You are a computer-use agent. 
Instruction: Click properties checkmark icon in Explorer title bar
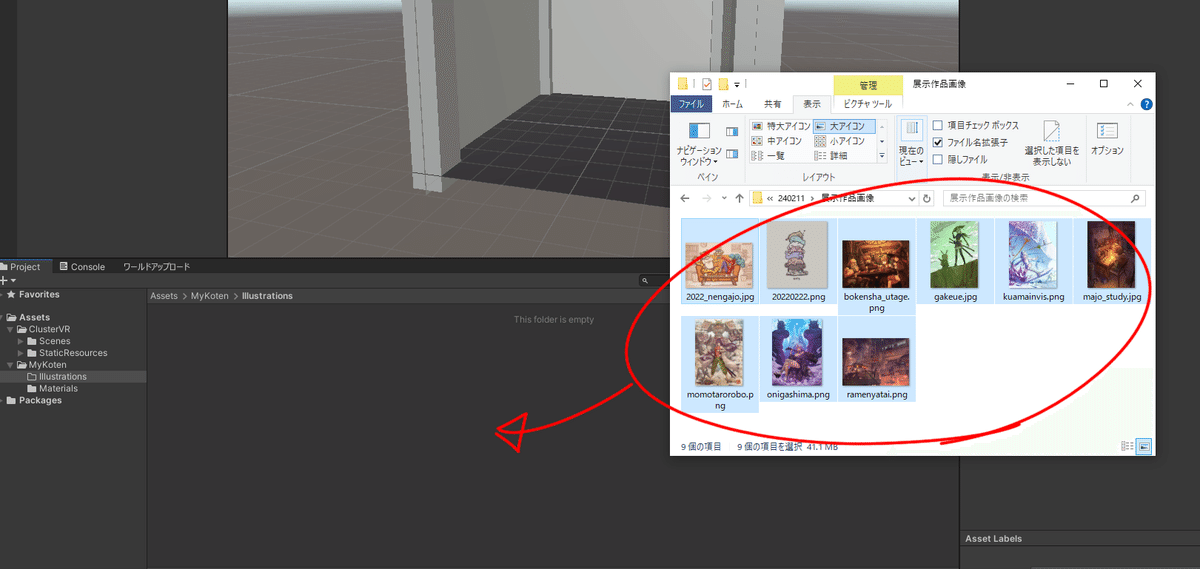click(706, 84)
